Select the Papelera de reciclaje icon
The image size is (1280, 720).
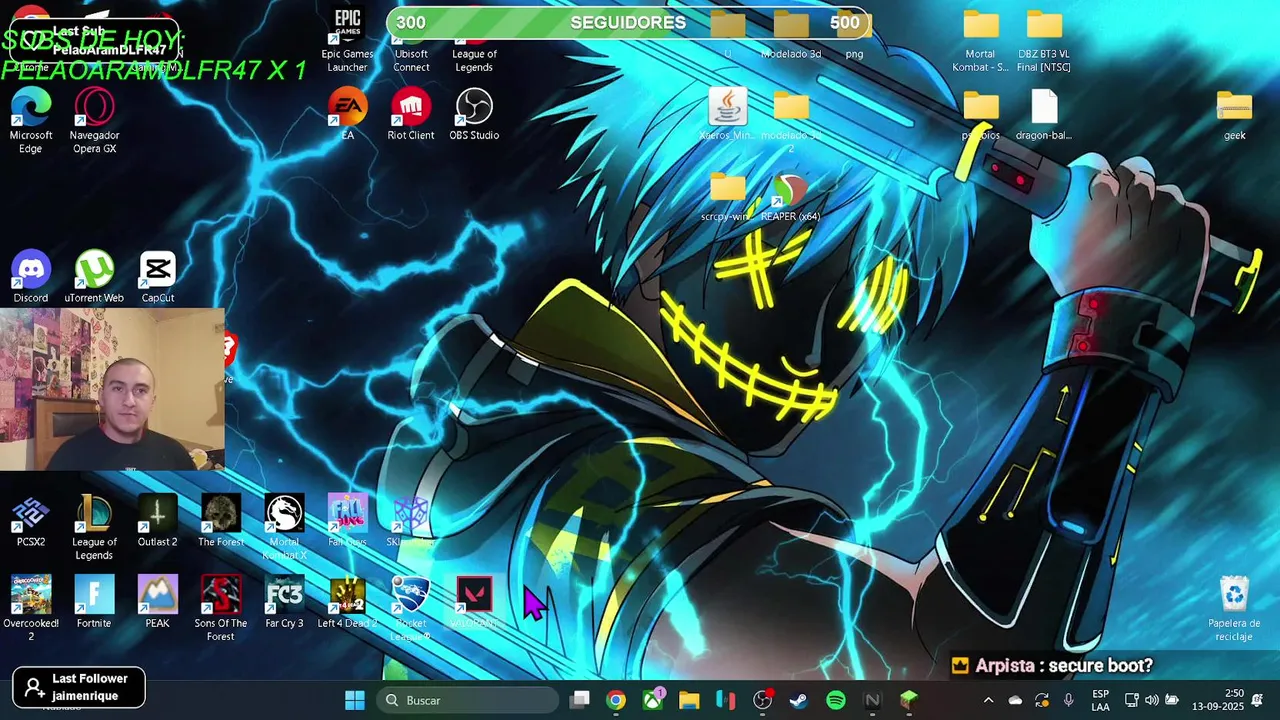(x=1234, y=609)
